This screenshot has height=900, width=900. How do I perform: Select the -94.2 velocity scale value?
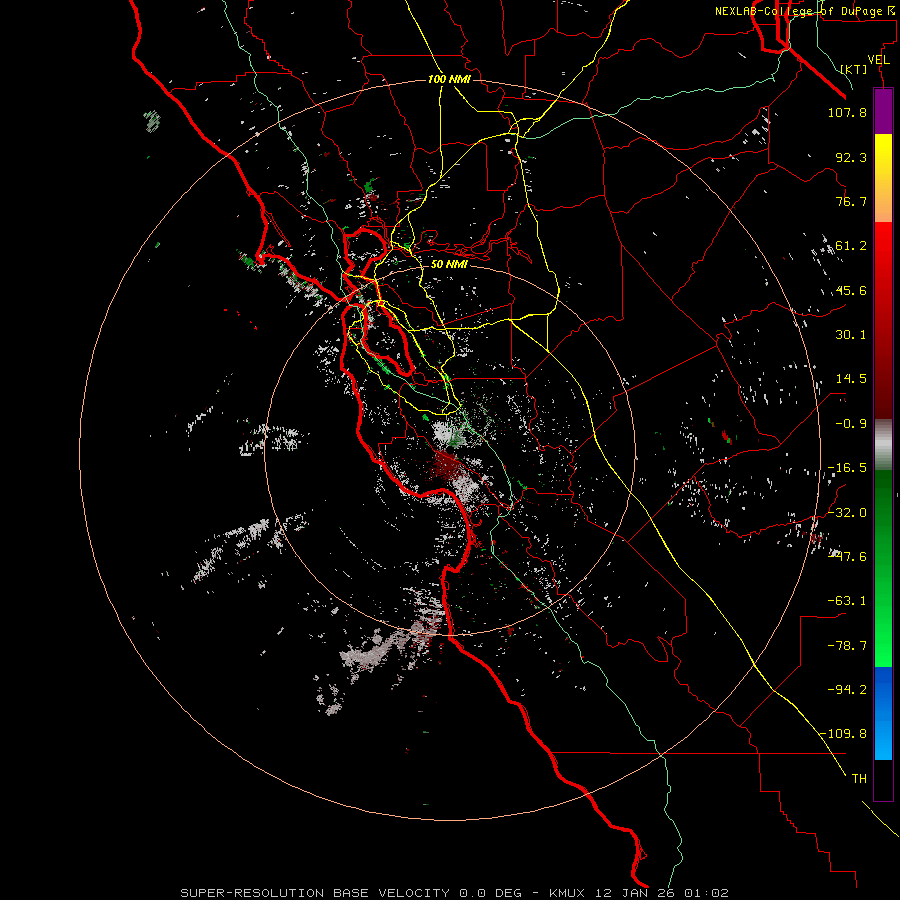[x=847, y=689]
